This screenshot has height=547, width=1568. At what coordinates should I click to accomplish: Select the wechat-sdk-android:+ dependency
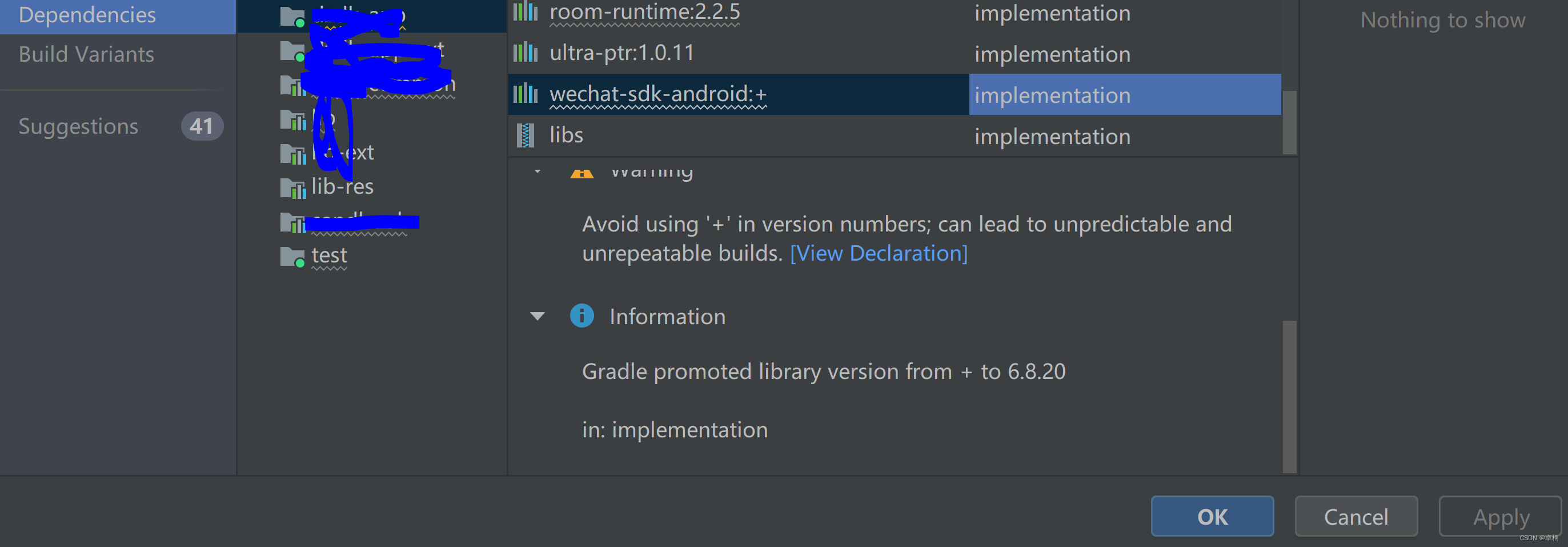pyautogui.click(x=658, y=94)
